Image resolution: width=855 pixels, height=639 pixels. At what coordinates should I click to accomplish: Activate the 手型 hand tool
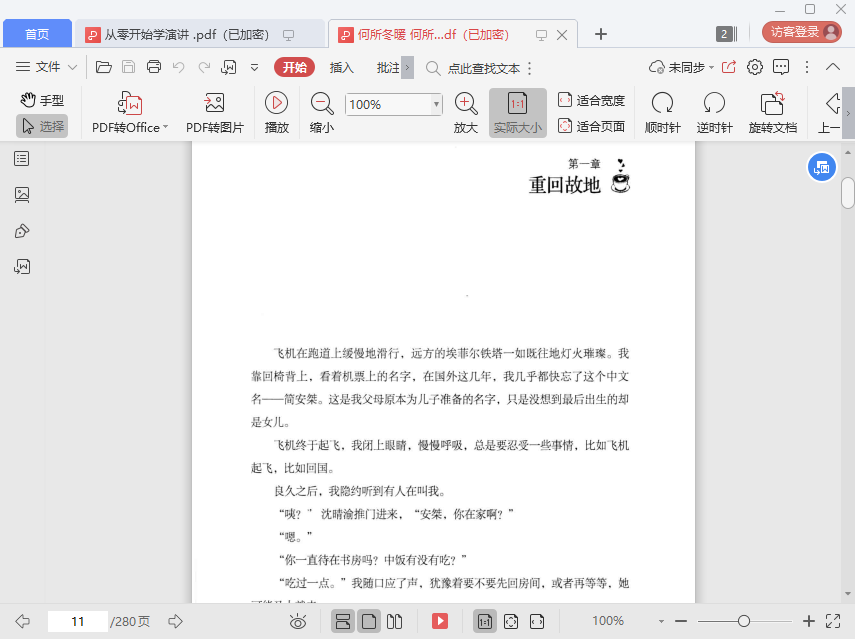[x=43, y=100]
